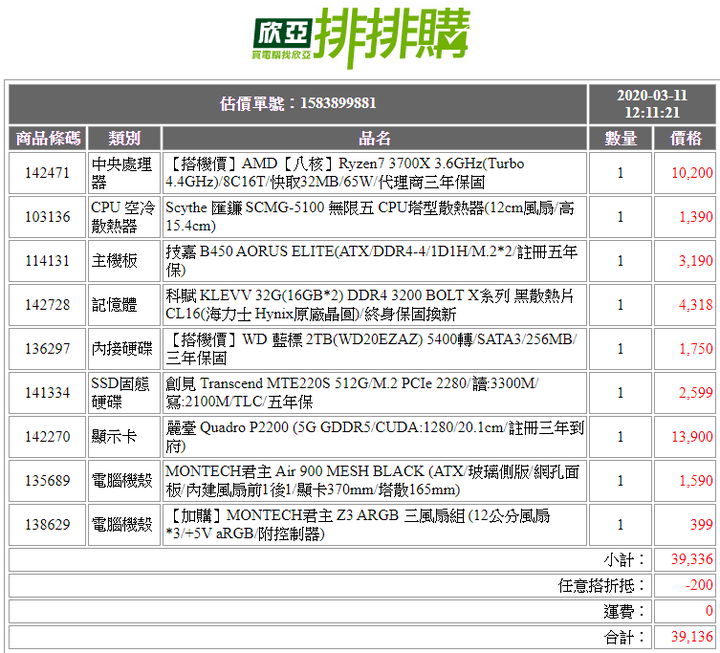The width and height of the screenshot is (720, 653).
Task: Select barcode 103136
Action: [x=47, y=217]
